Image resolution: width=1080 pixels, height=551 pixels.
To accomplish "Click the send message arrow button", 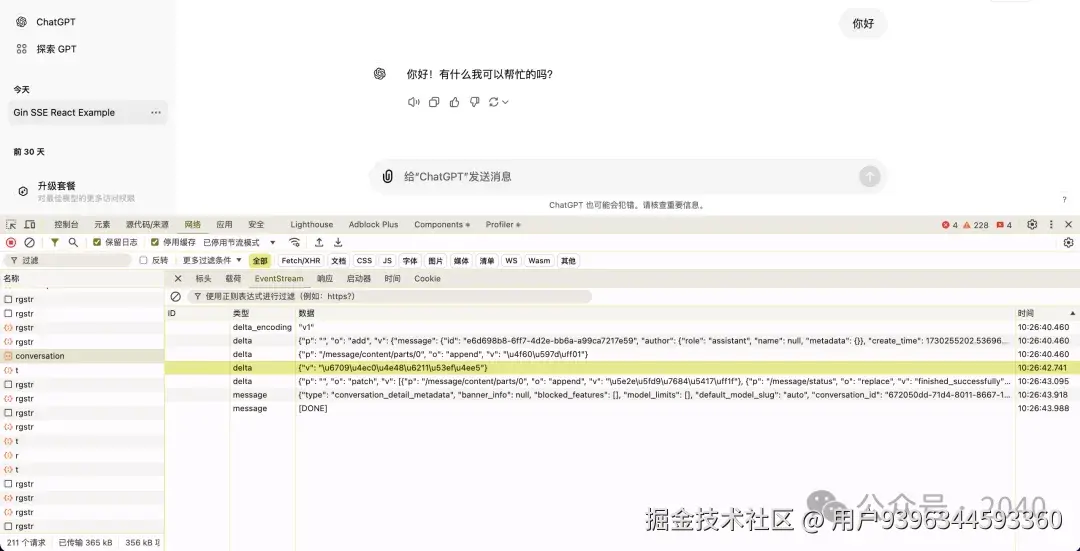I will pyautogui.click(x=869, y=176).
